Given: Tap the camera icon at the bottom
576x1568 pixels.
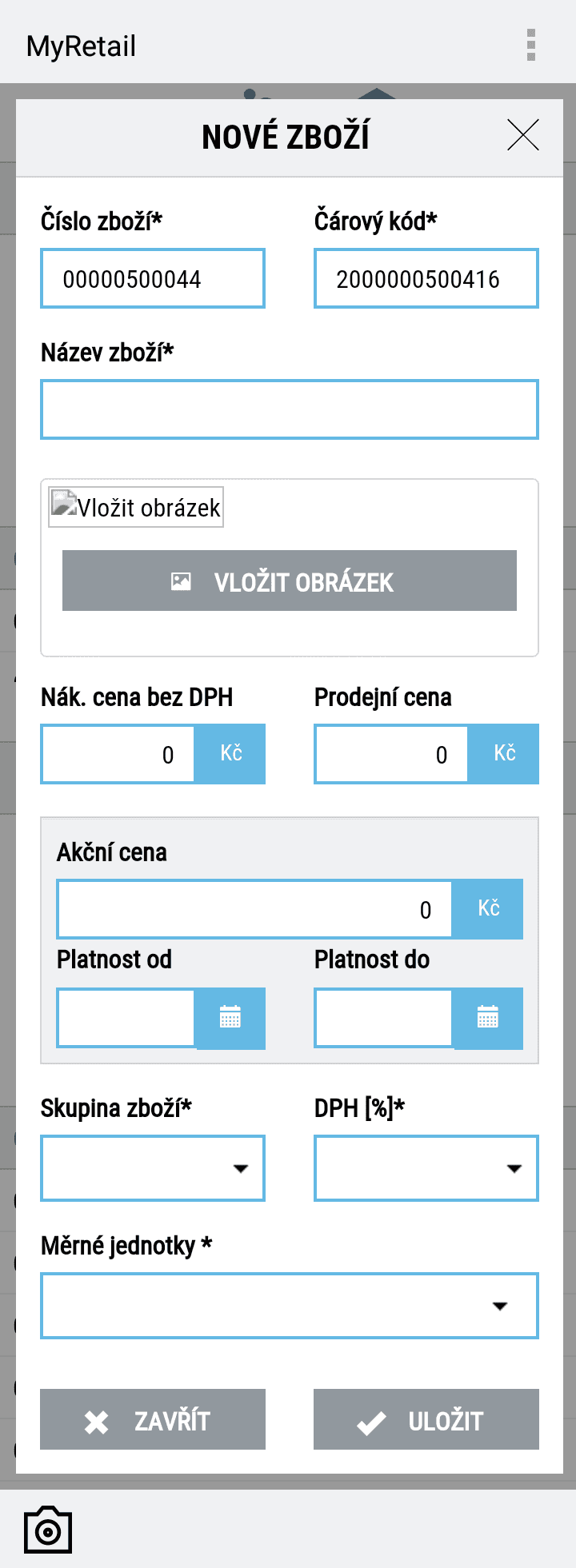Looking at the screenshot, I should pos(48,1530).
